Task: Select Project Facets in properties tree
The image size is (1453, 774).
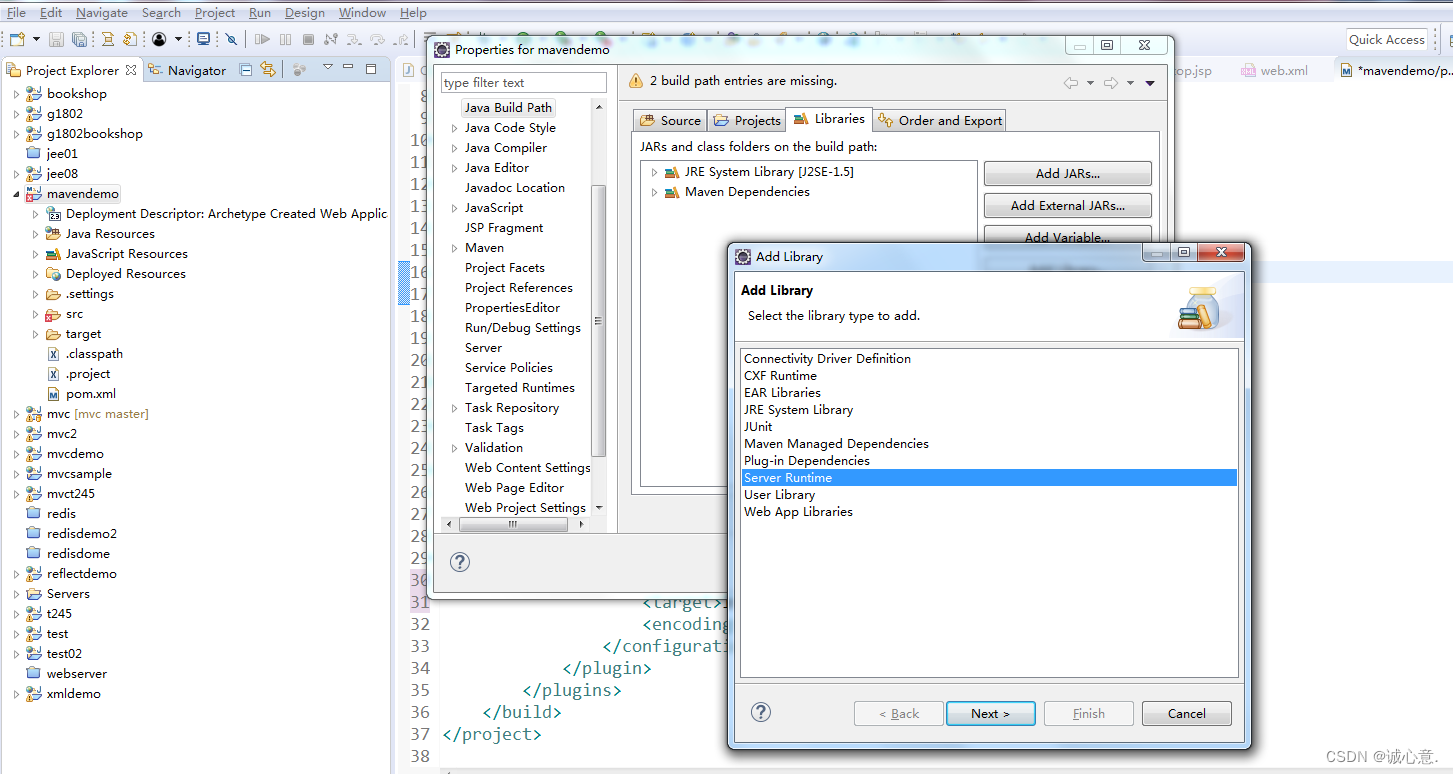Action: (504, 268)
